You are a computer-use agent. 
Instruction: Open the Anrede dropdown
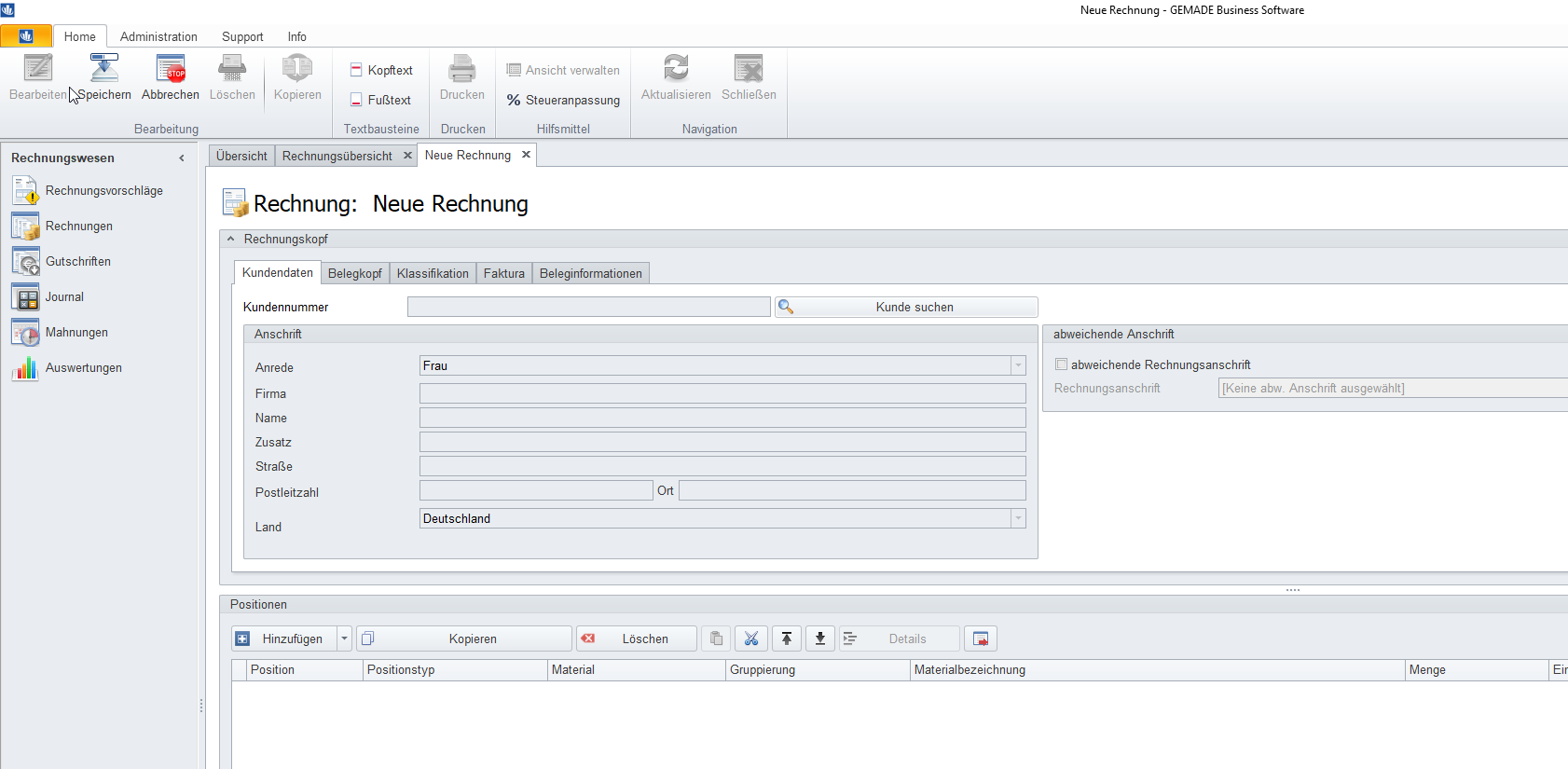[x=1018, y=366]
